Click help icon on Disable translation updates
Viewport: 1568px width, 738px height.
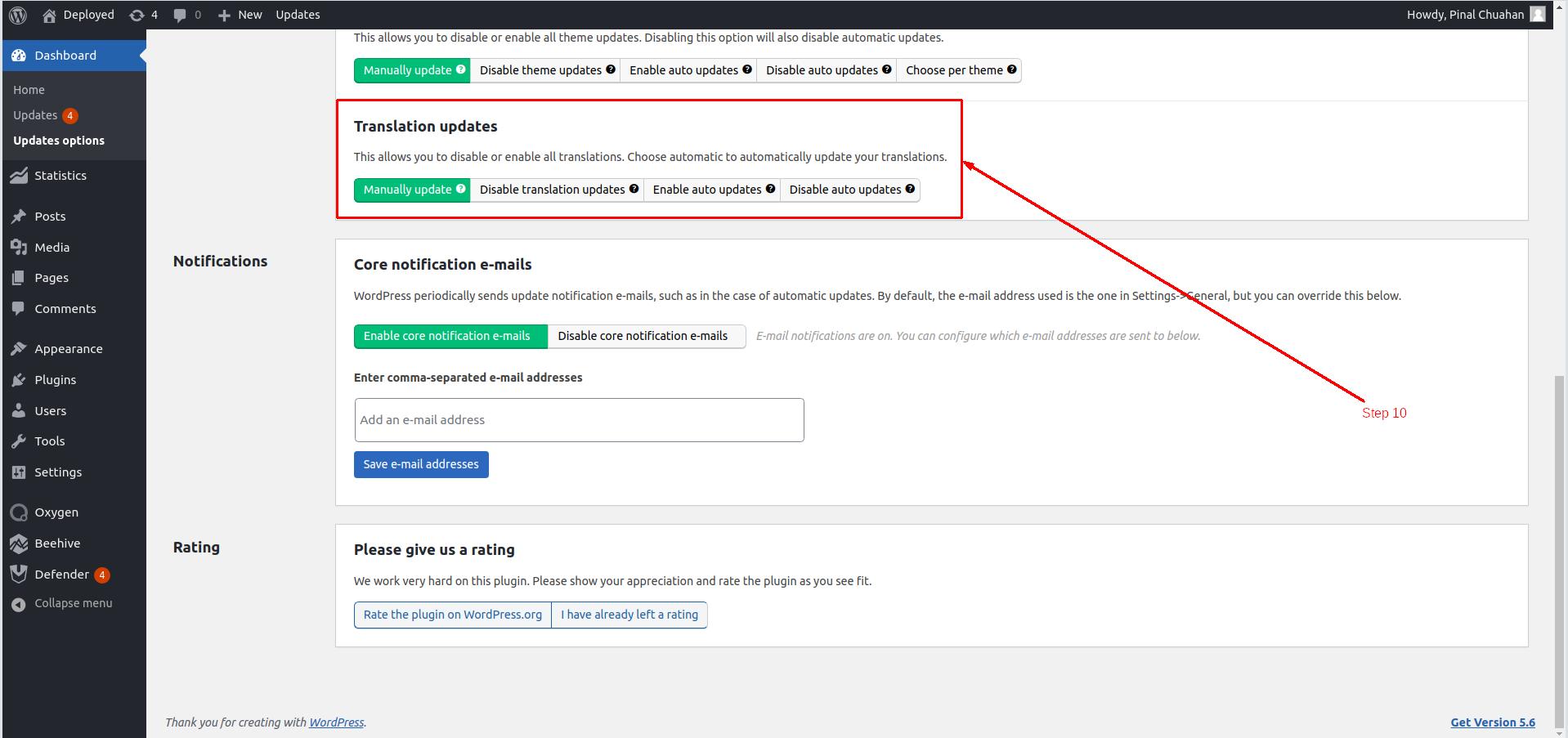[x=634, y=189]
